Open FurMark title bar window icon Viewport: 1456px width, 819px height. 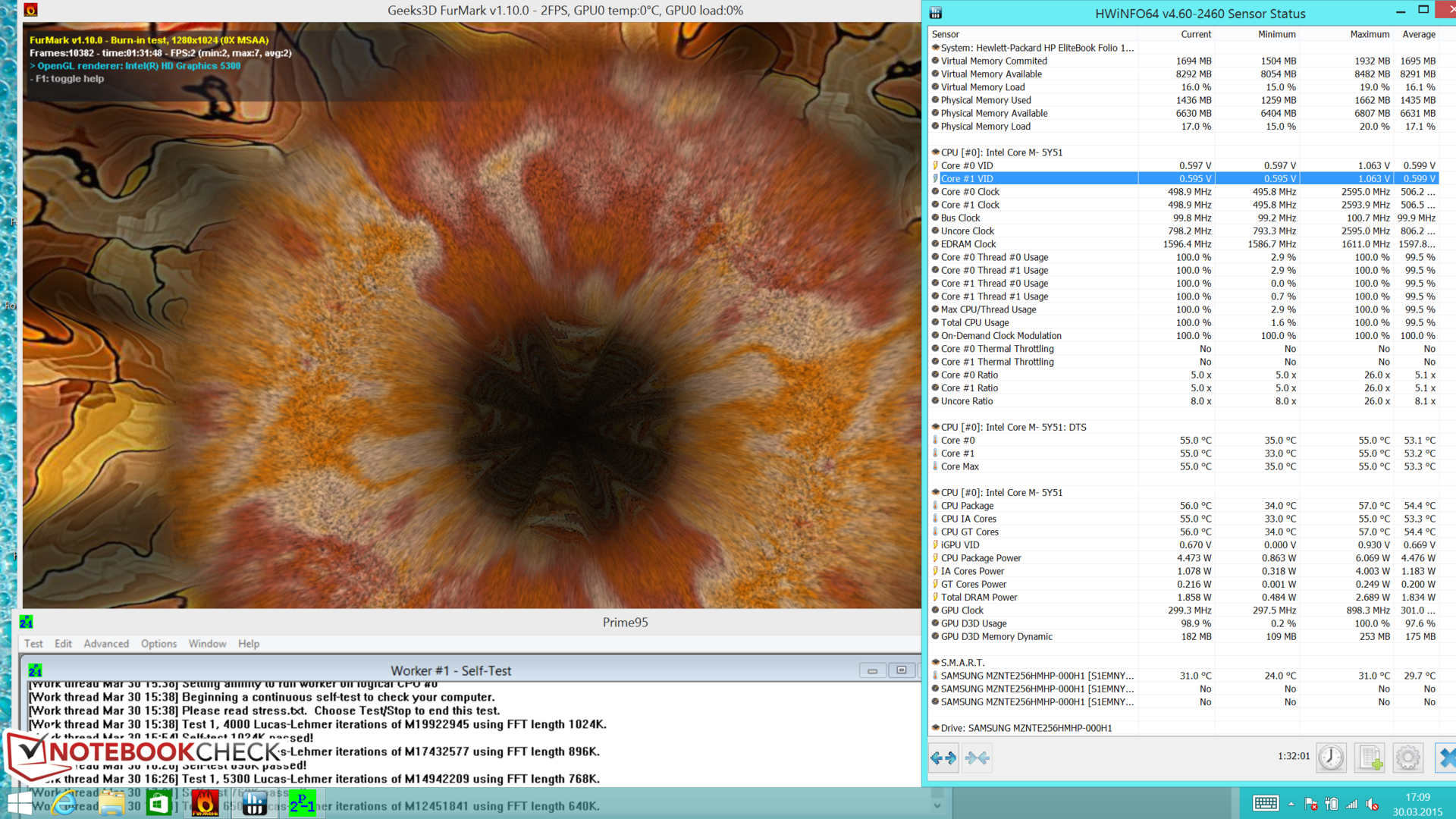[x=30, y=11]
